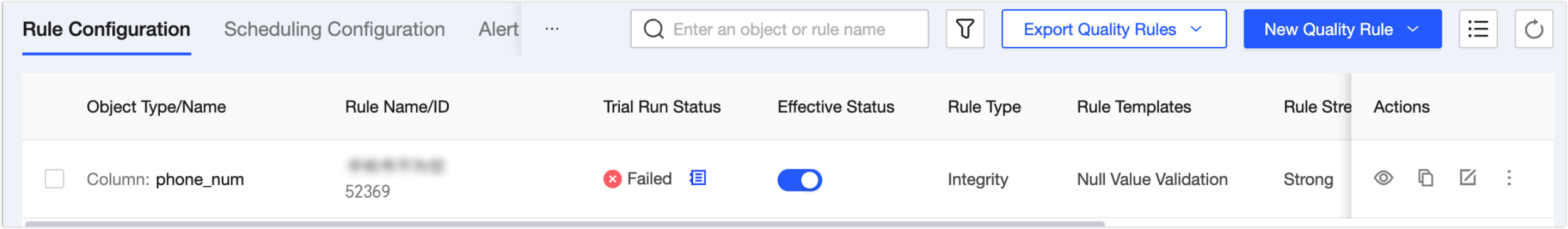Edit the phone_num rule via the pencil icon
This screenshot has width=1568, height=229.
1467,178
